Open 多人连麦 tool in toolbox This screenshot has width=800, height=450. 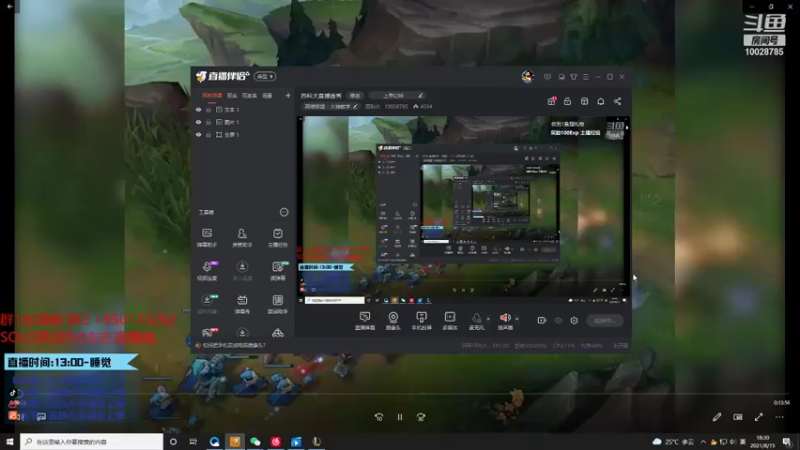point(242,270)
